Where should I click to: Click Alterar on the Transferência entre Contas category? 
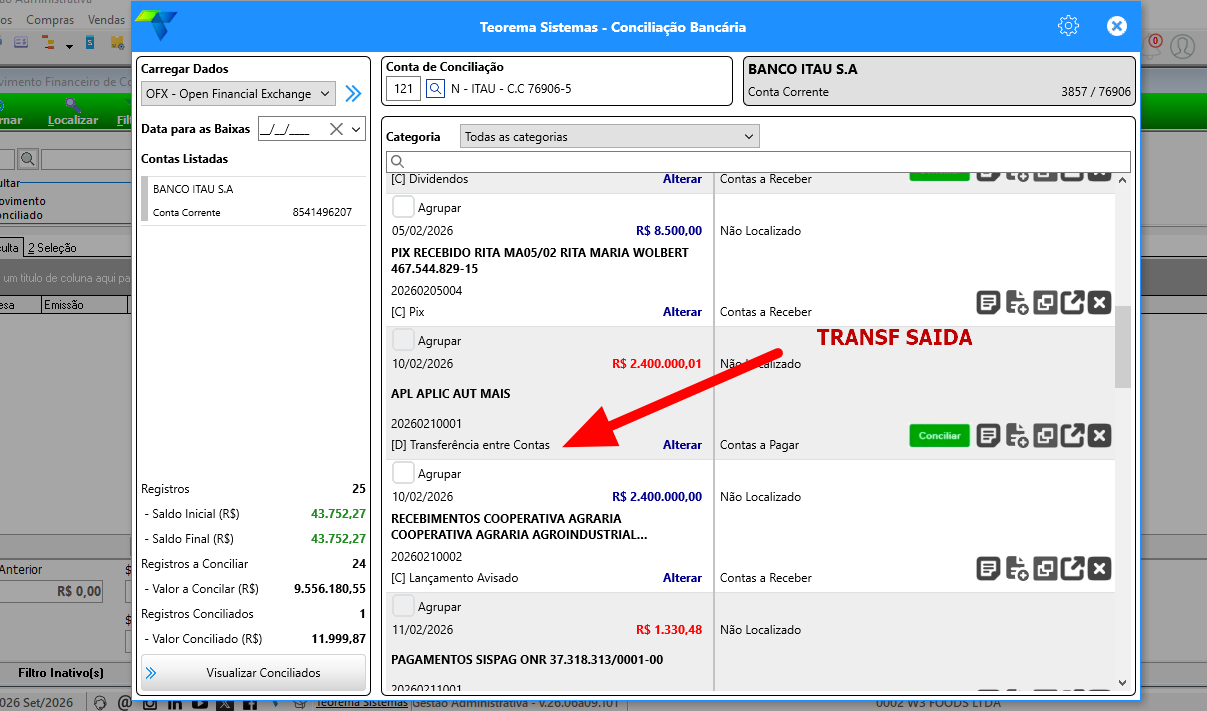[682, 445]
